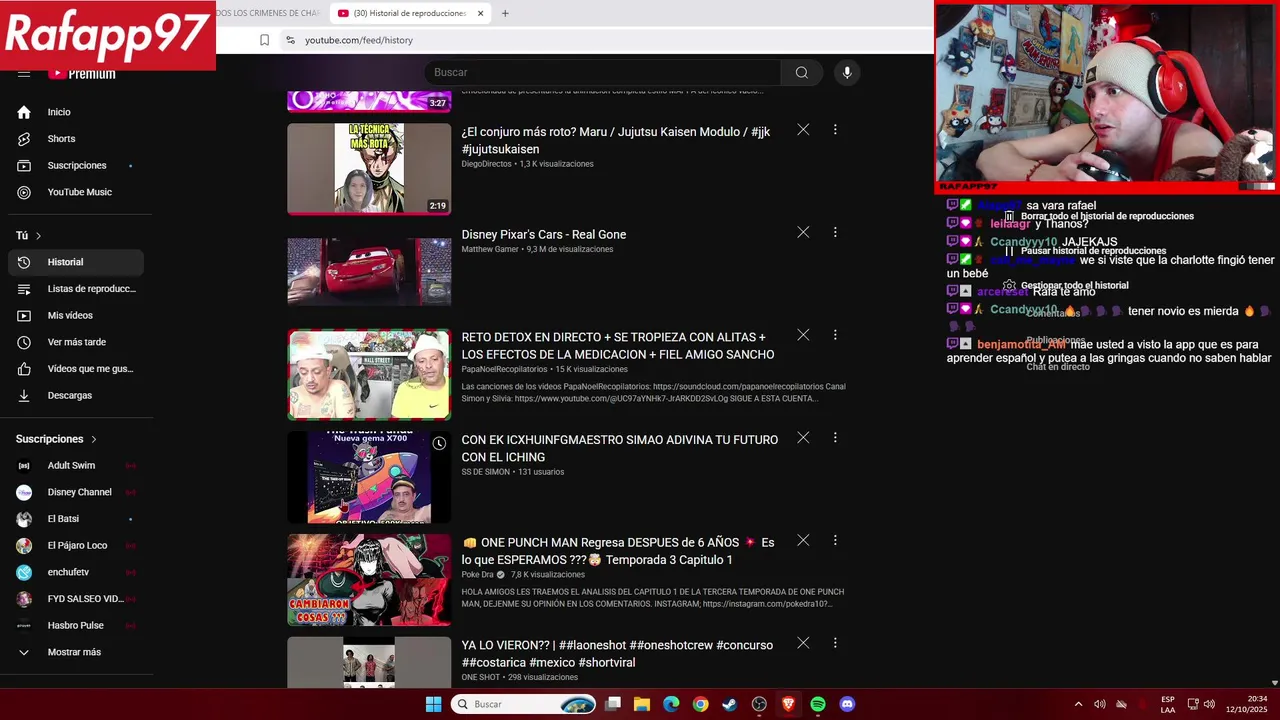Pause playback history (Pausar historial de reproducciones)
This screenshot has height=720, width=1280.
click(1086, 251)
